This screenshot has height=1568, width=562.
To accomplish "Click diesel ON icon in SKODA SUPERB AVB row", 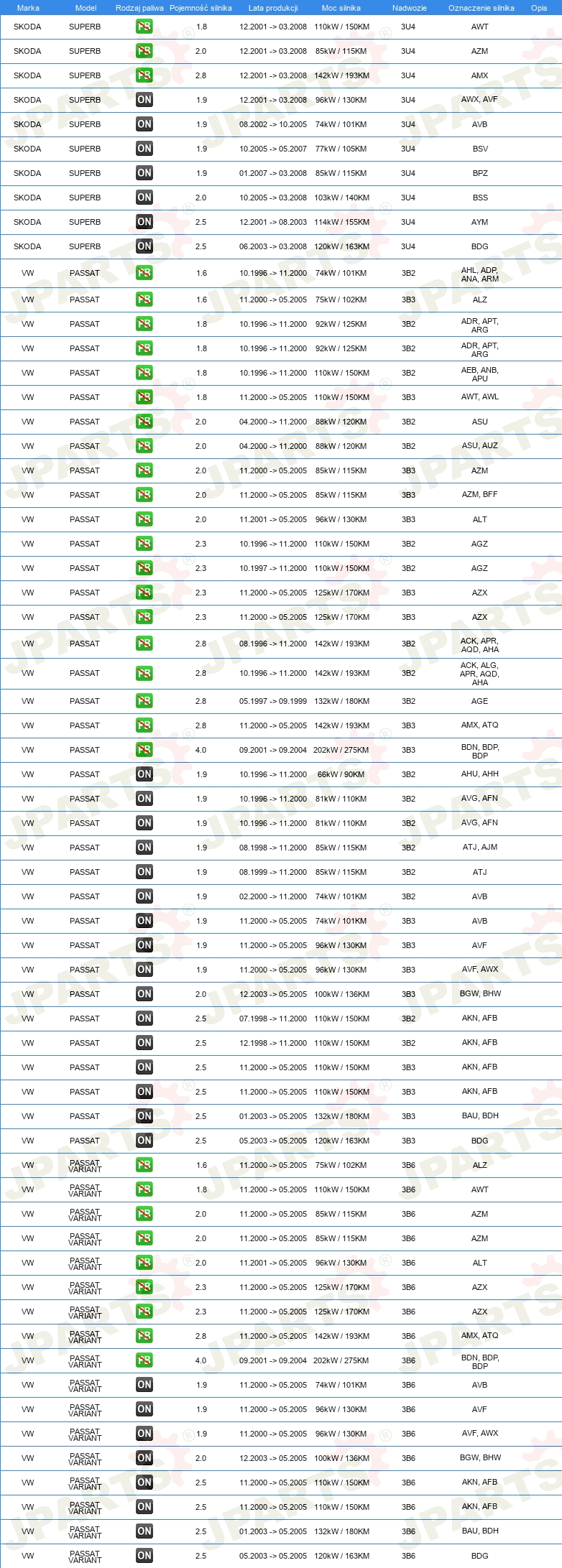I will click(x=144, y=124).
